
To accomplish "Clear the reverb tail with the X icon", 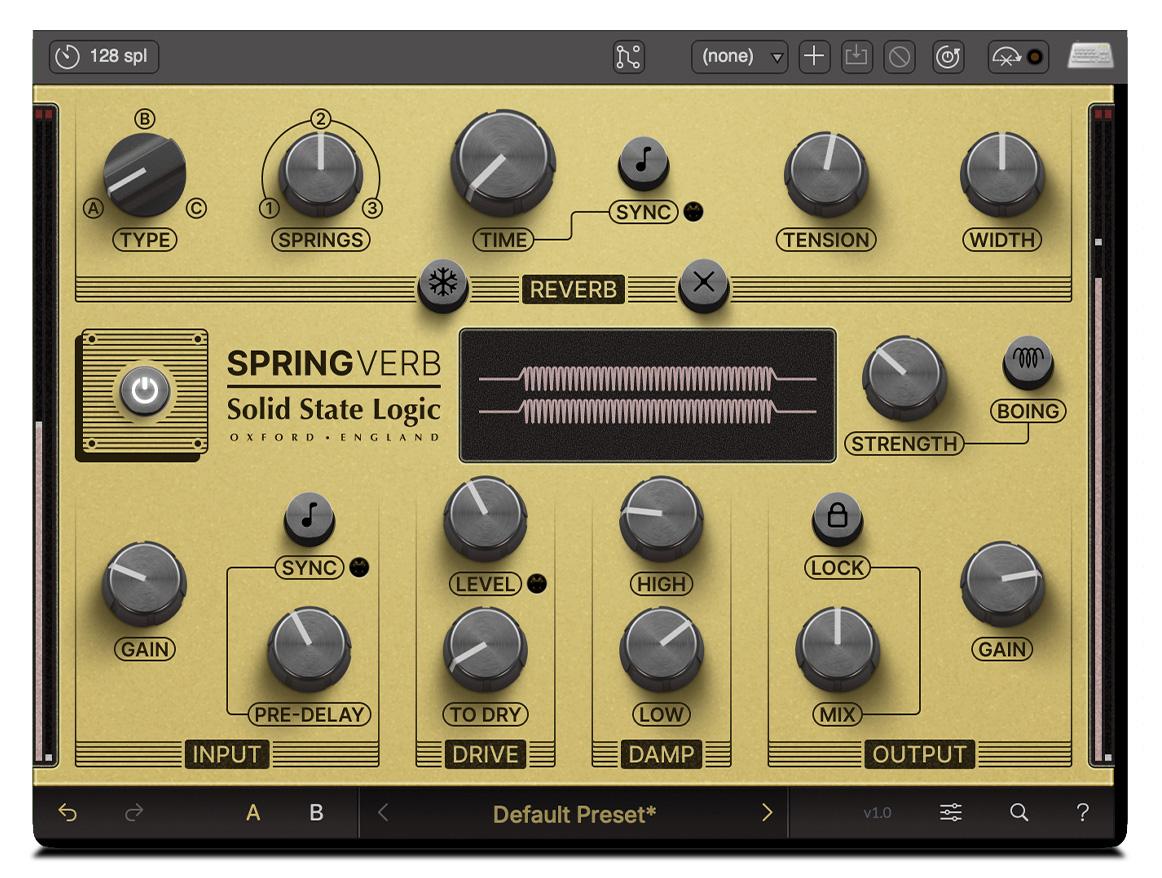I will coord(704,284).
